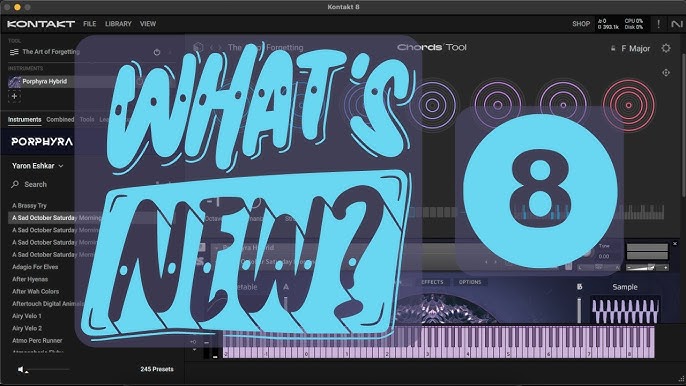
Task: Select preset Adagio For Elves
Action: [35, 267]
